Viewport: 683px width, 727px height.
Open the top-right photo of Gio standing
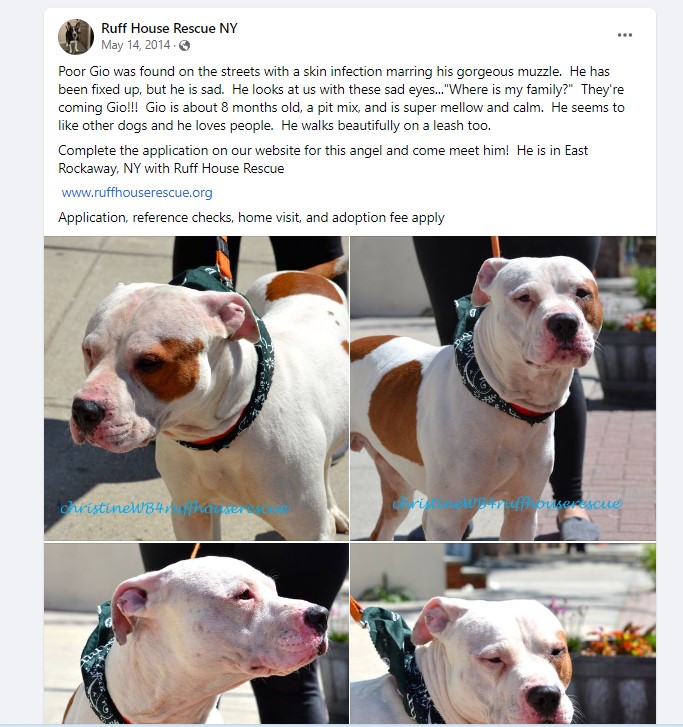click(x=503, y=388)
